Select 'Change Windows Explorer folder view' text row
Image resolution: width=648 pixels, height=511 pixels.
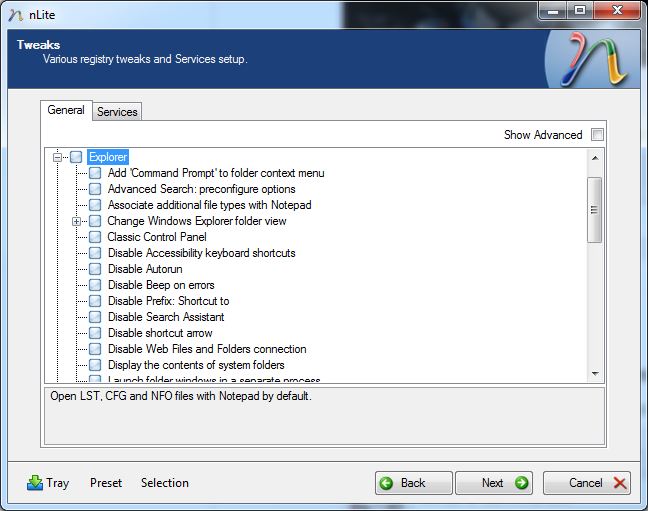[197, 221]
